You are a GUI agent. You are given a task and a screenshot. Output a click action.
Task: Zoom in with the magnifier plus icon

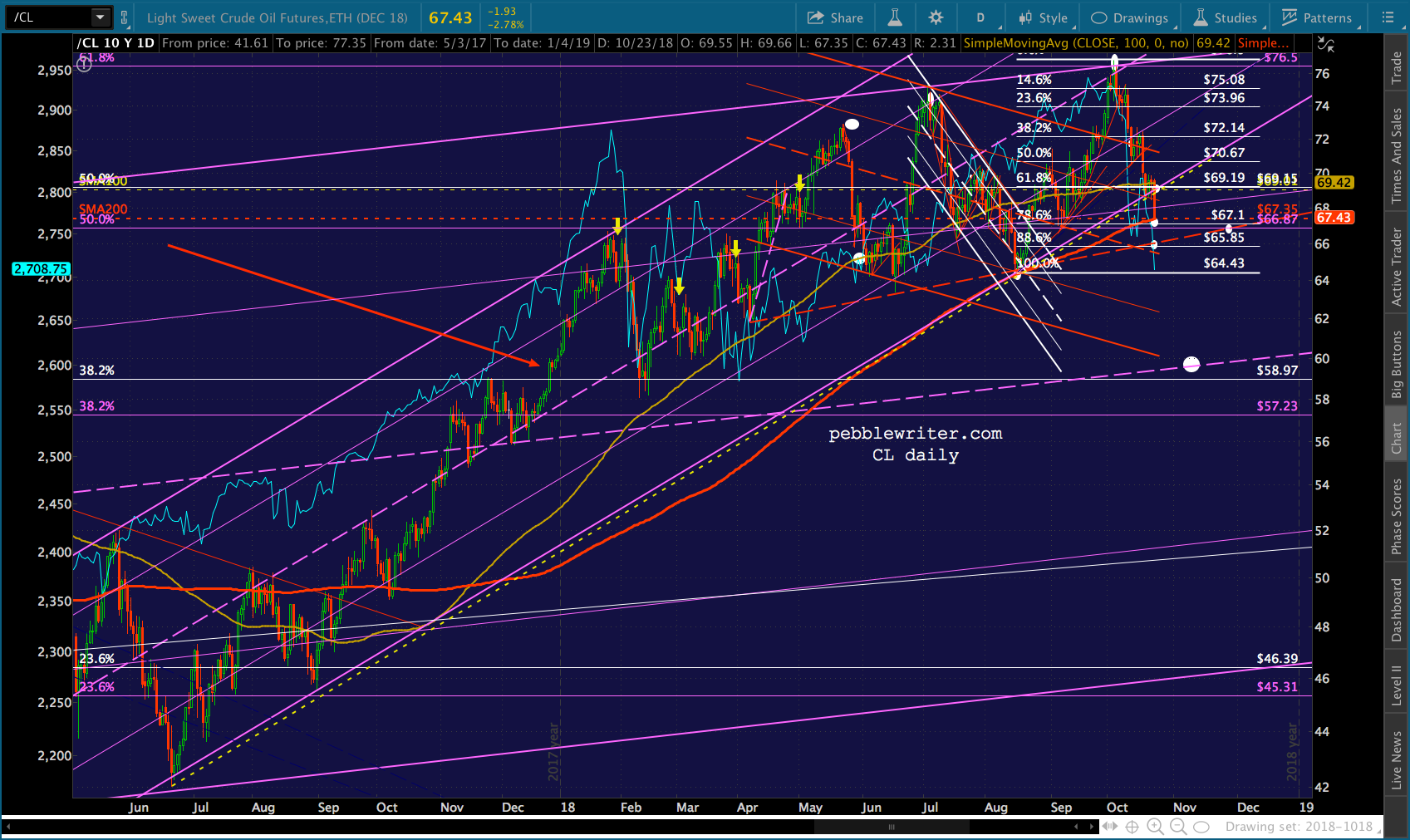tap(1155, 827)
